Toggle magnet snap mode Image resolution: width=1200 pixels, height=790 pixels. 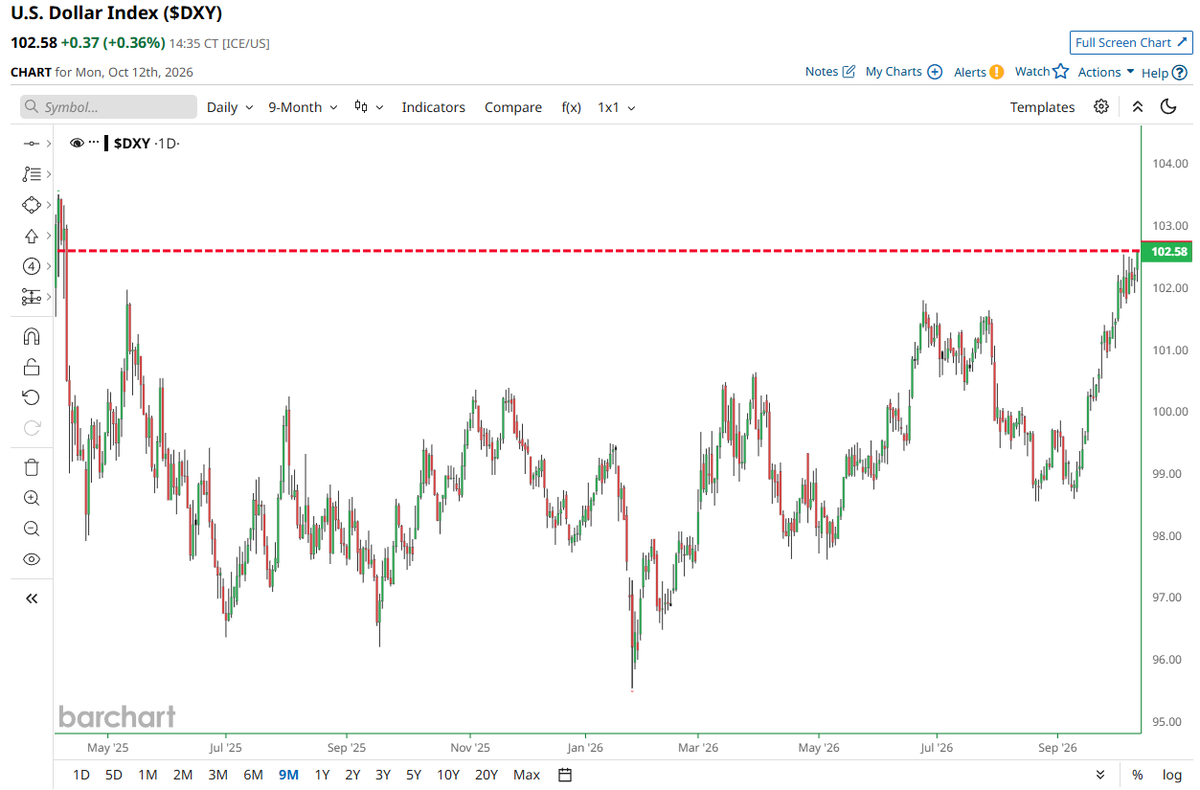click(31, 337)
